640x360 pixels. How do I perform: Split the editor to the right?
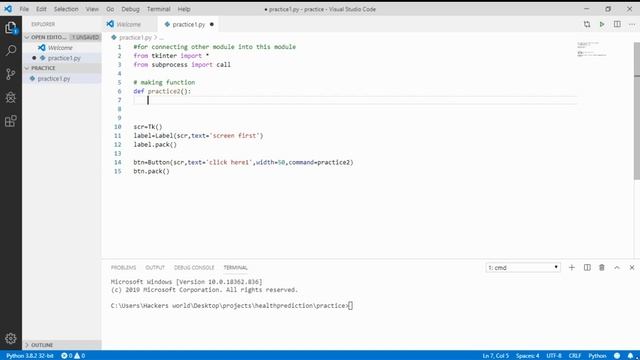coord(617,24)
